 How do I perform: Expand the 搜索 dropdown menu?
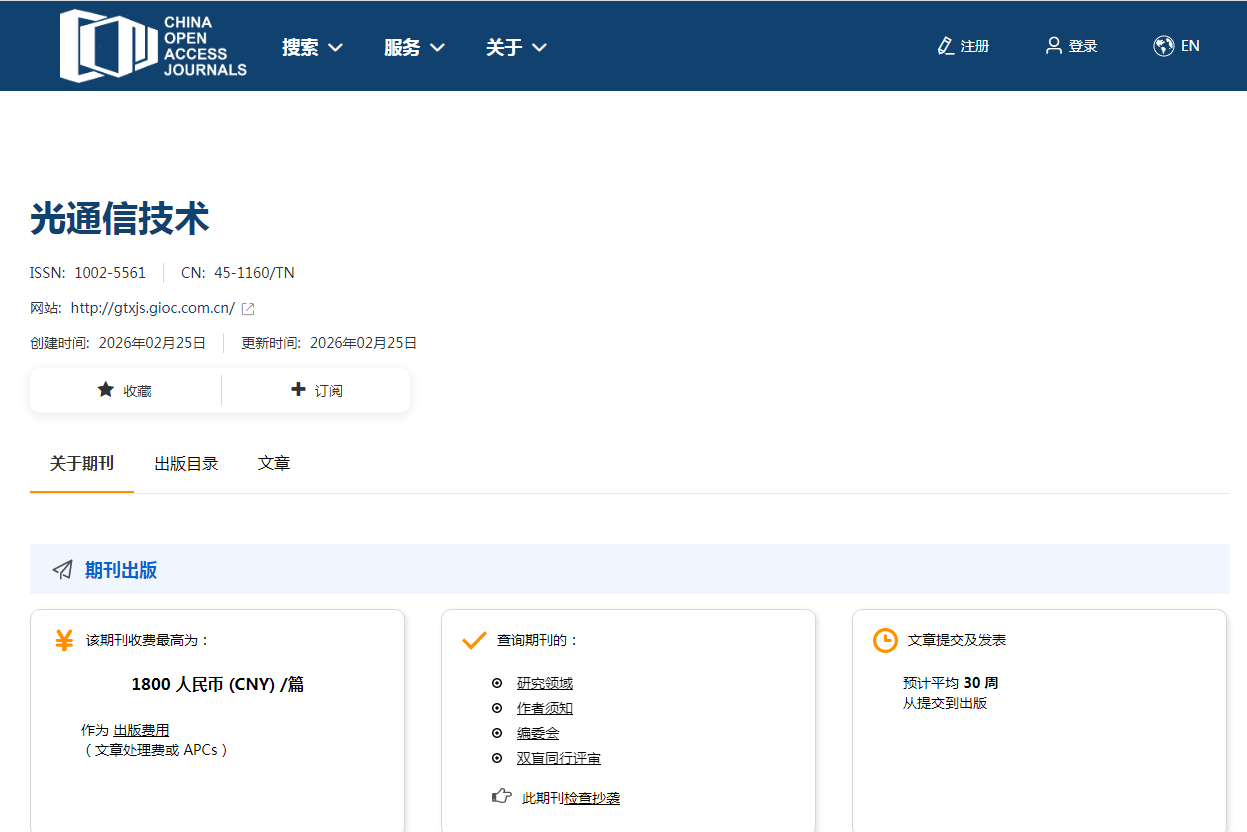click(x=312, y=47)
